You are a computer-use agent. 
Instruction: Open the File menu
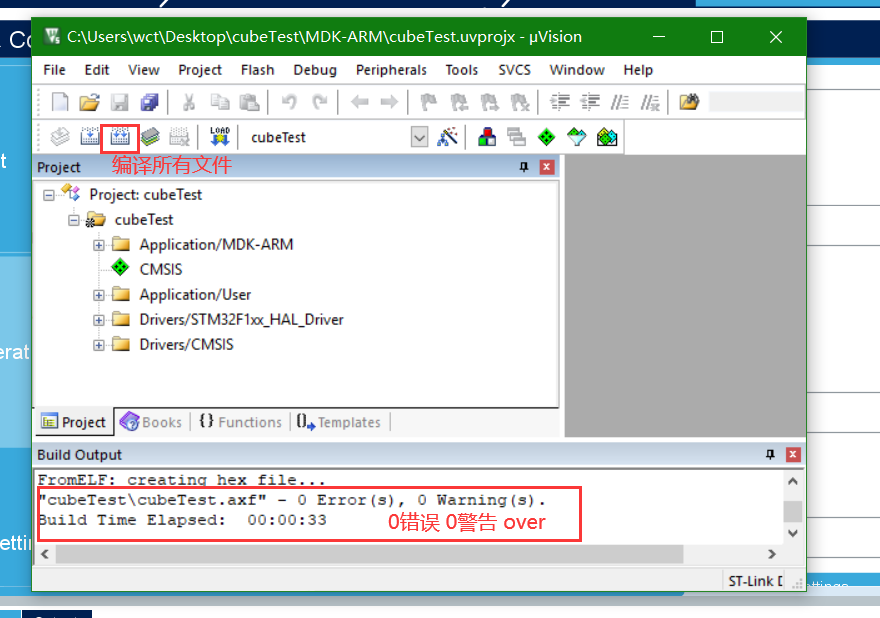(x=54, y=70)
